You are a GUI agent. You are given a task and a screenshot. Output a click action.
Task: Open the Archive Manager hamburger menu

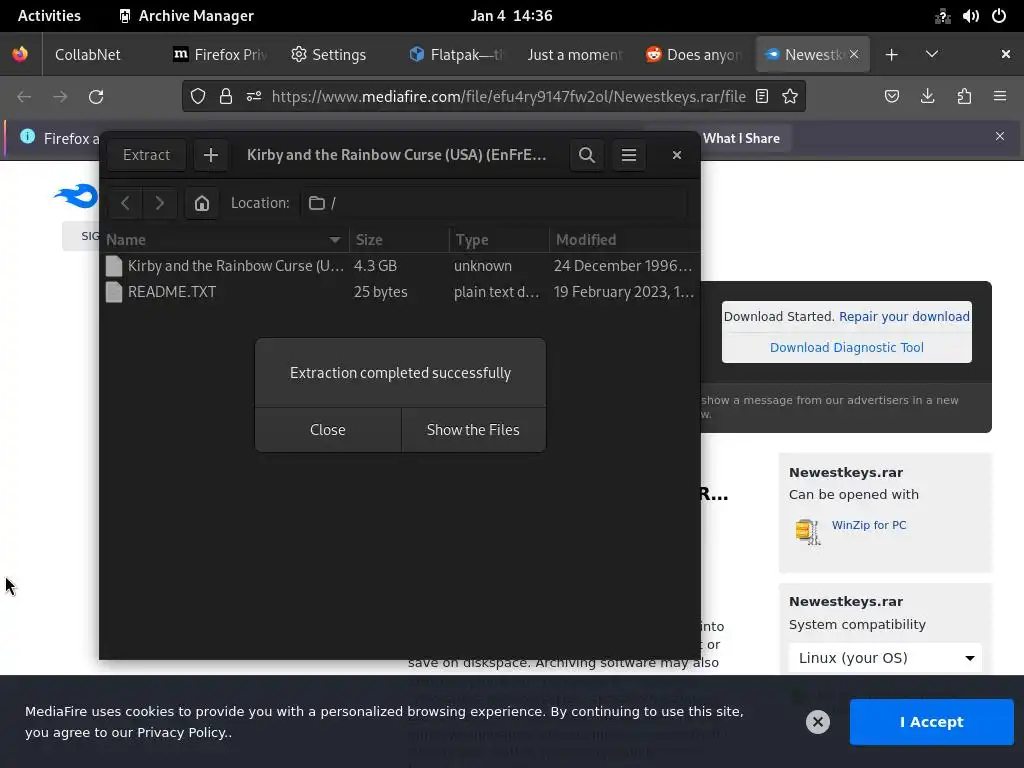(x=629, y=155)
